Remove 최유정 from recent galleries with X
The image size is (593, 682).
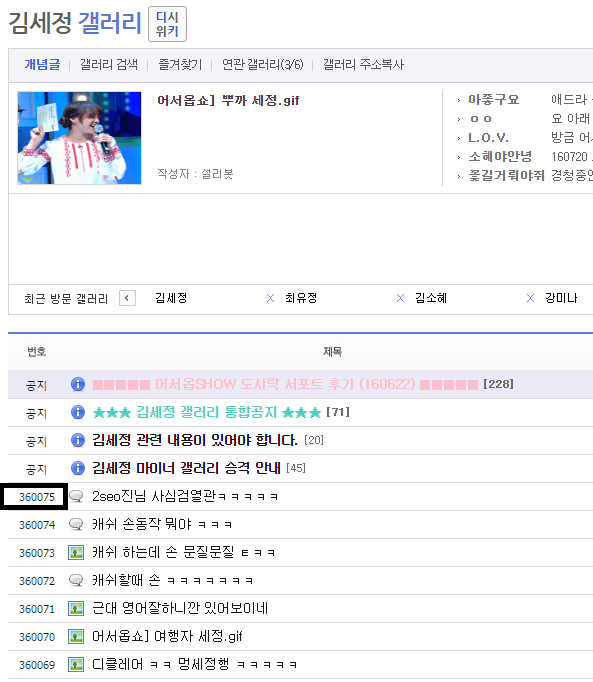click(x=400, y=298)
